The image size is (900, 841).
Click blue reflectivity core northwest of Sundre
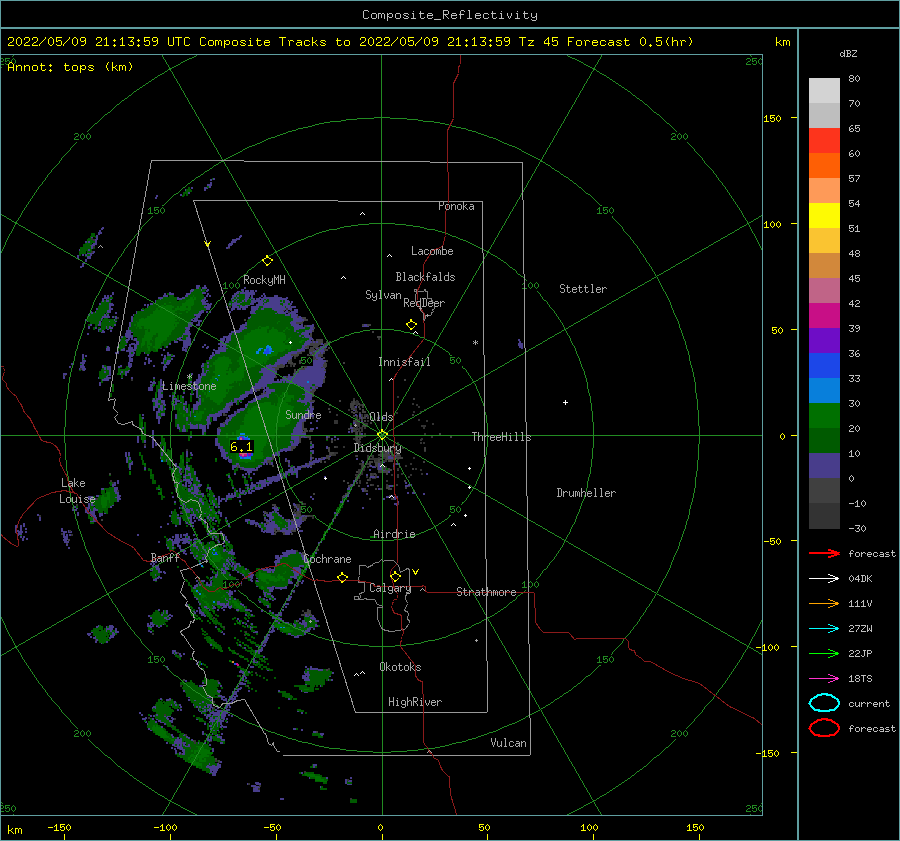[x=265, y=350]
